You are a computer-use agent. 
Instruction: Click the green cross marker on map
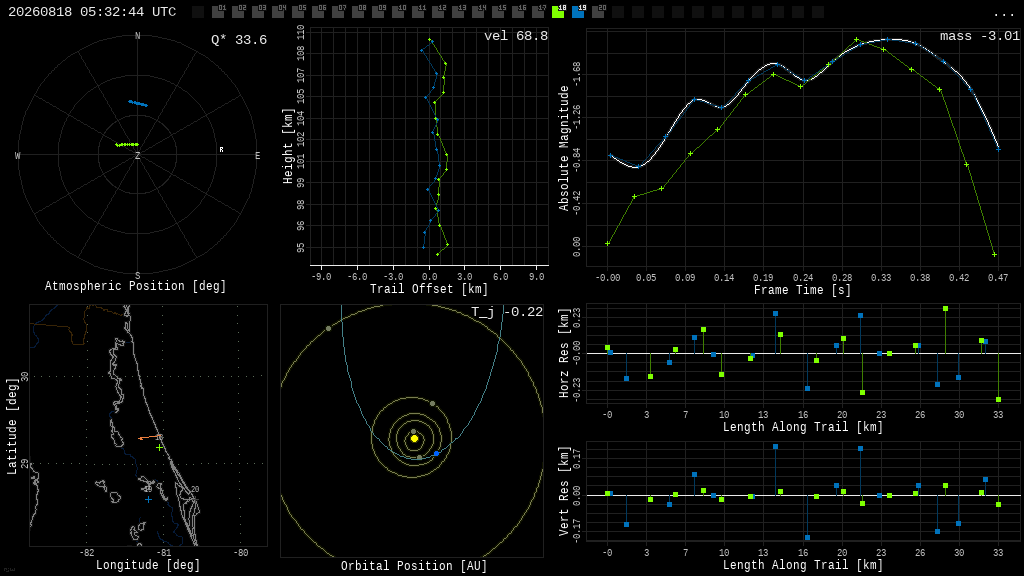pos(159,447)
